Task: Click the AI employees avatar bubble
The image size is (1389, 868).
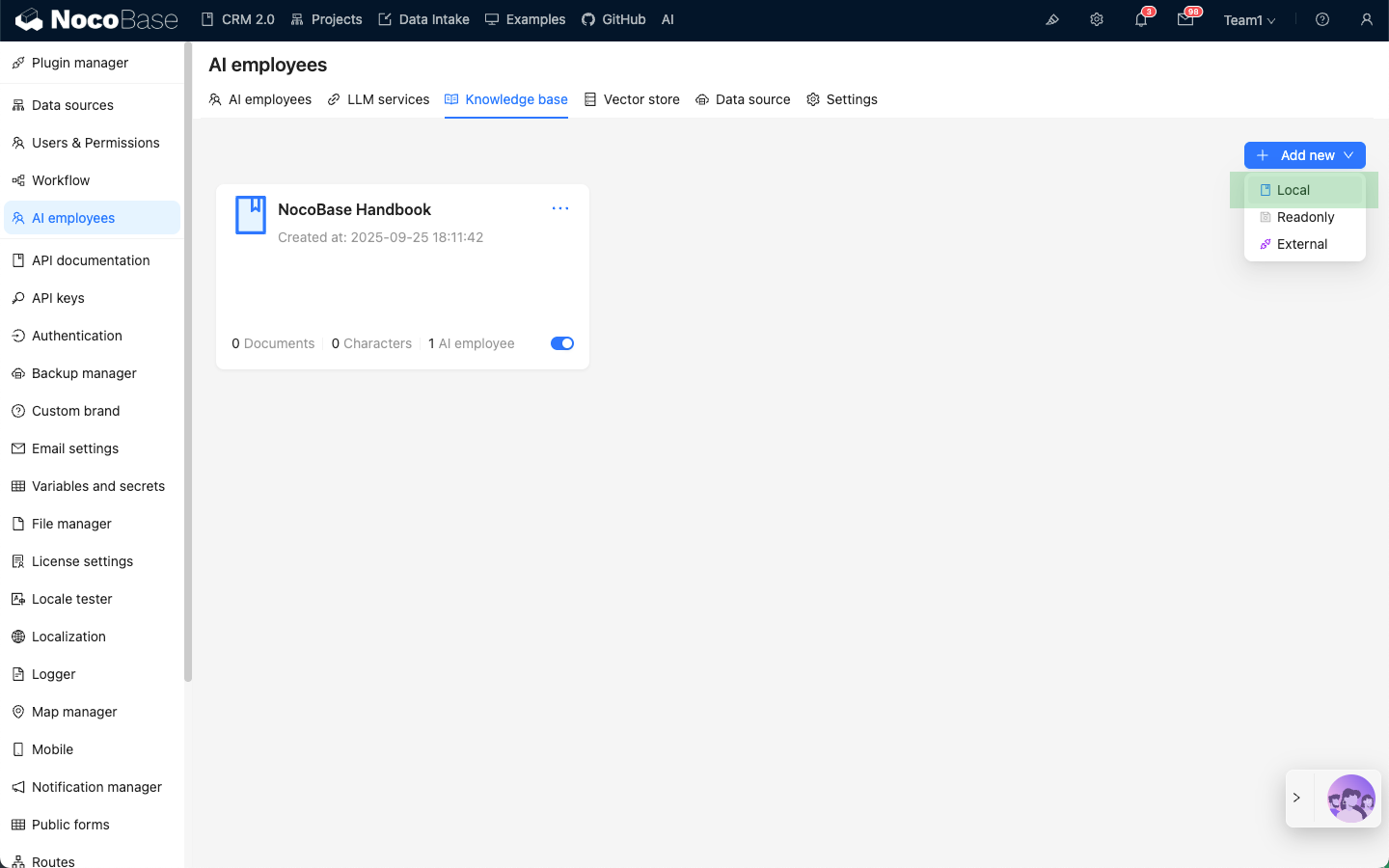Action: (x=1350, y=799)
